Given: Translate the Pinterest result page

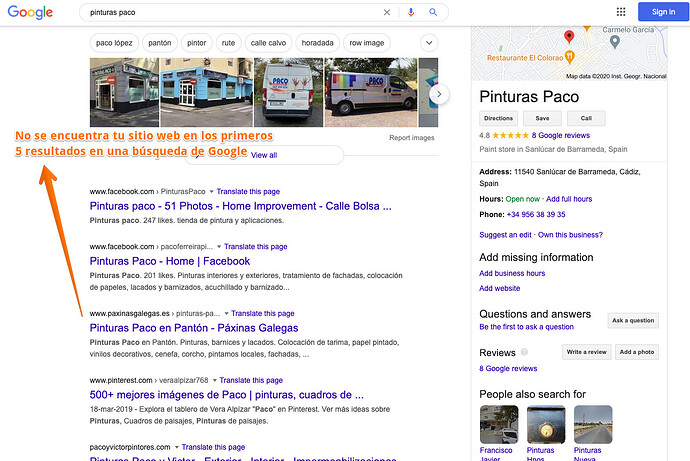Looking at the screenshot, I should [x=251, y=381].
